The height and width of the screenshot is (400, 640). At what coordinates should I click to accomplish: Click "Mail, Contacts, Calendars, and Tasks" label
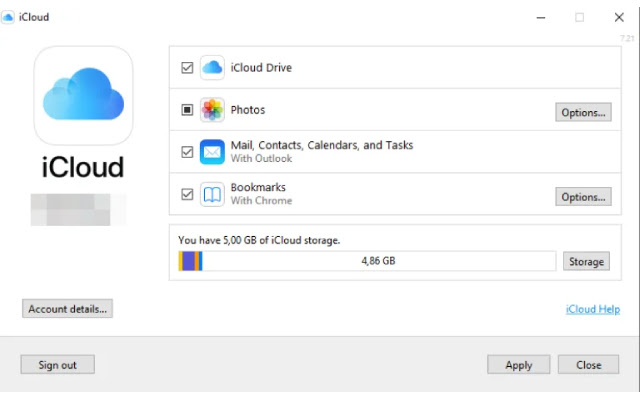tap(322, 145)
